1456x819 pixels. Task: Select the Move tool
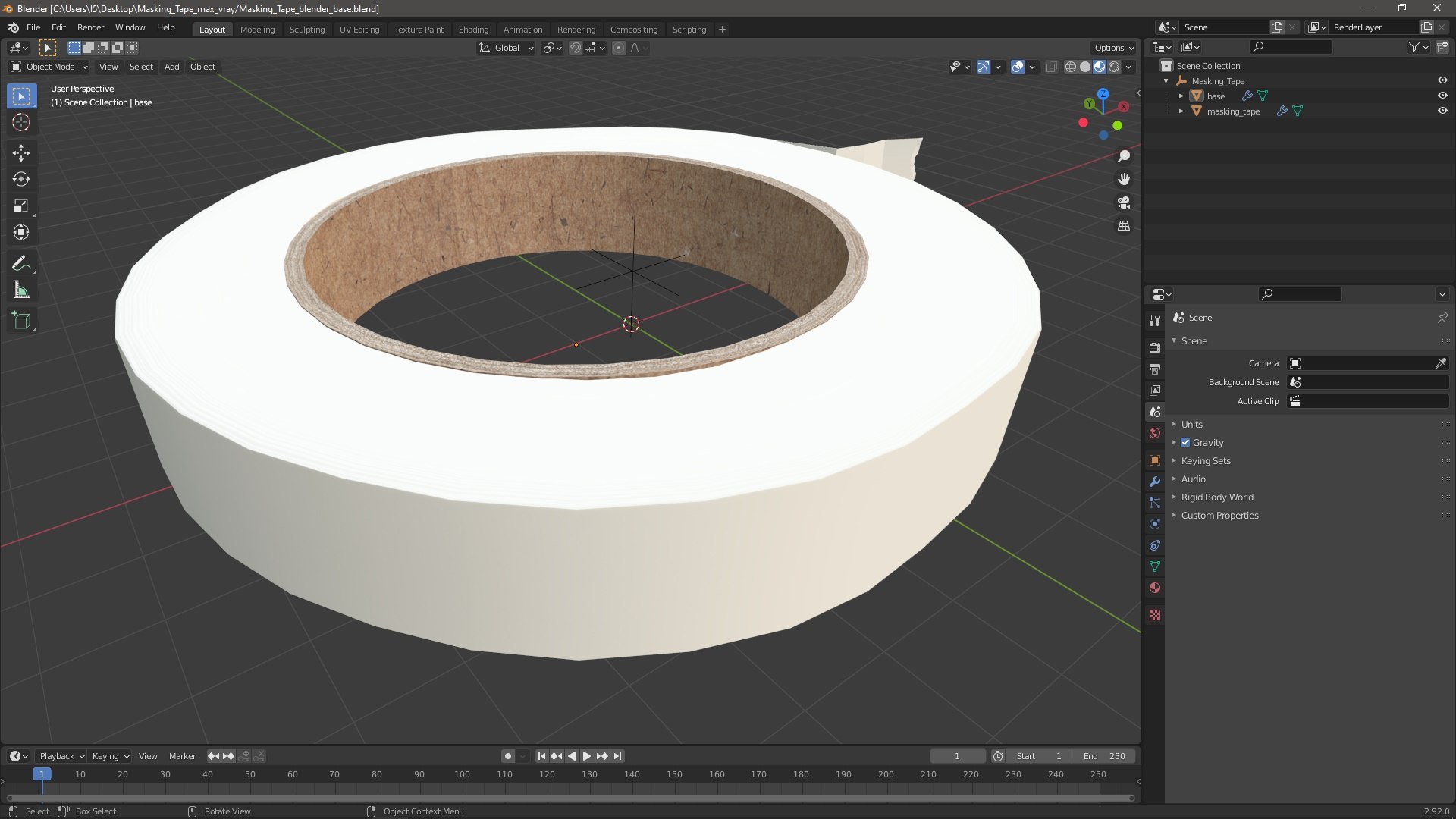tap(21, 152)
